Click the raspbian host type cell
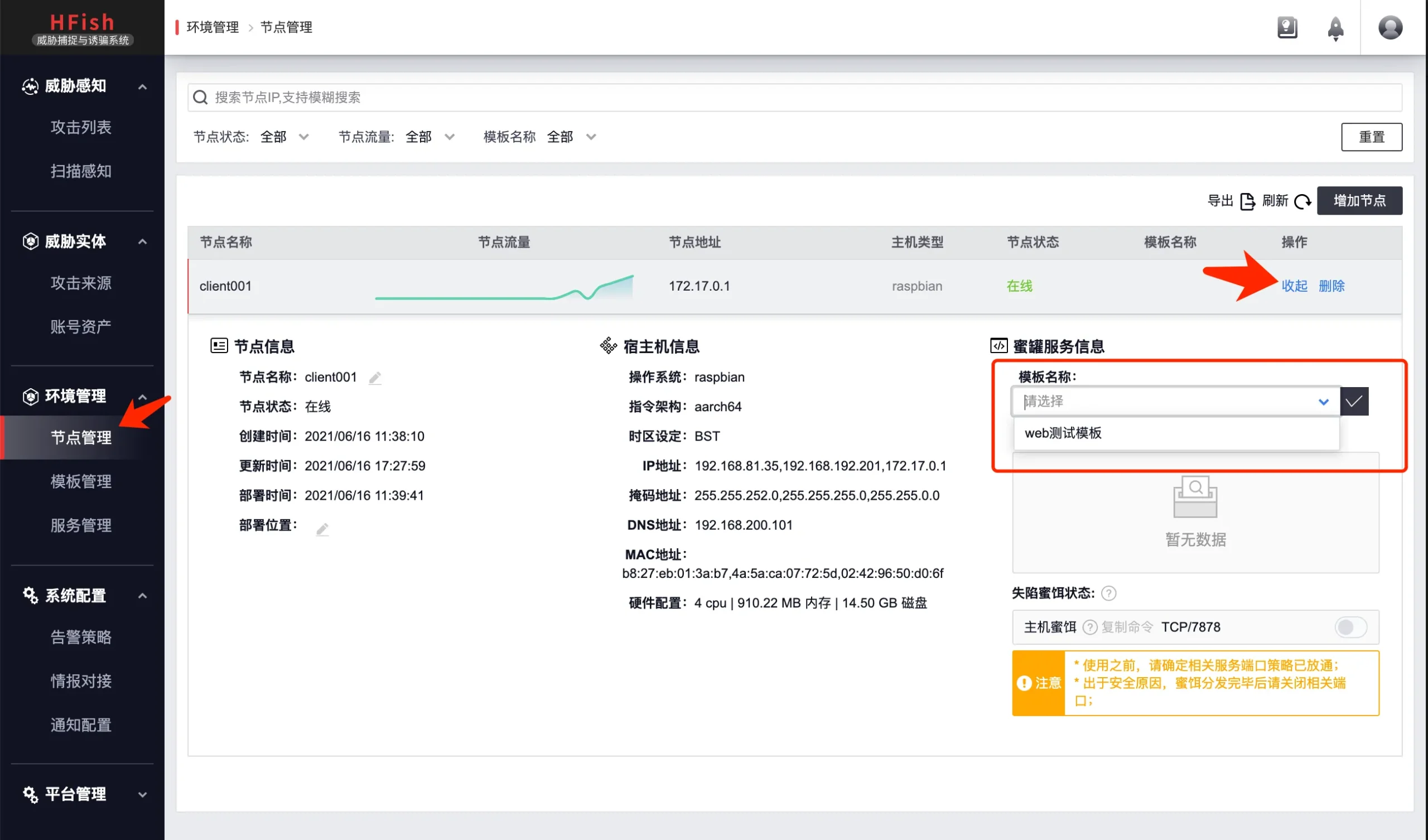 click(917, 286)
